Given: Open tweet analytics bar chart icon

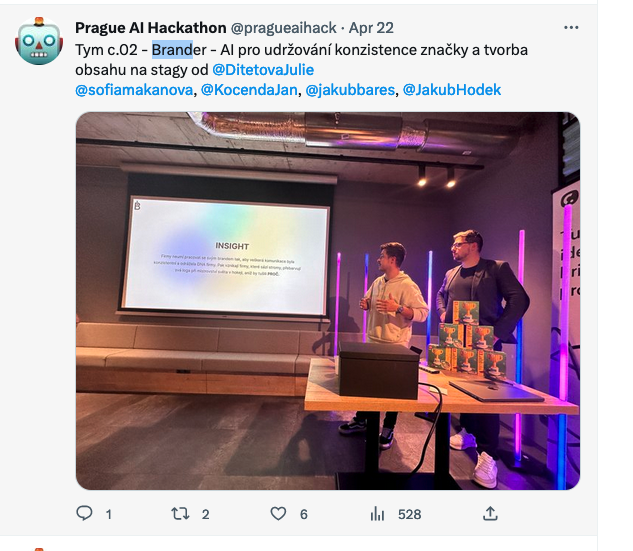Looking at the screenshot, I should point(377,514).
